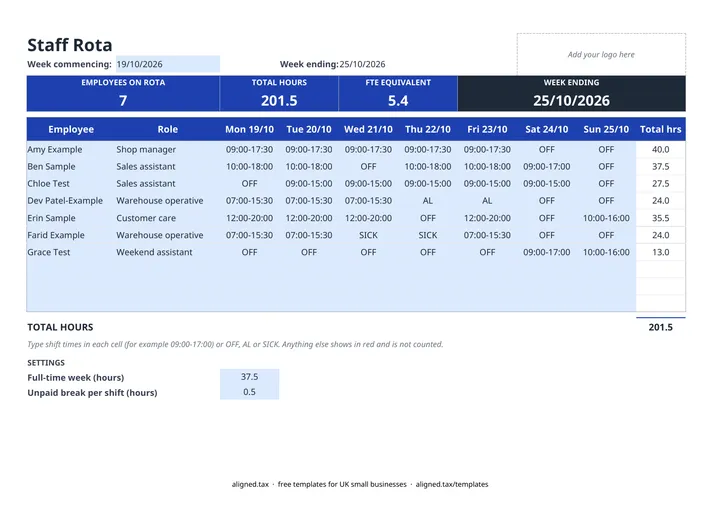Select the 'Farid Example' employee cell
The width and height of the screenshot is (720, 509).
(71, 235)
